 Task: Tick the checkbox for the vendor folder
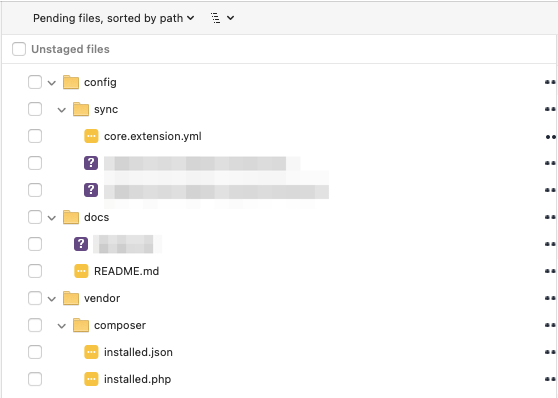point(35,298)
